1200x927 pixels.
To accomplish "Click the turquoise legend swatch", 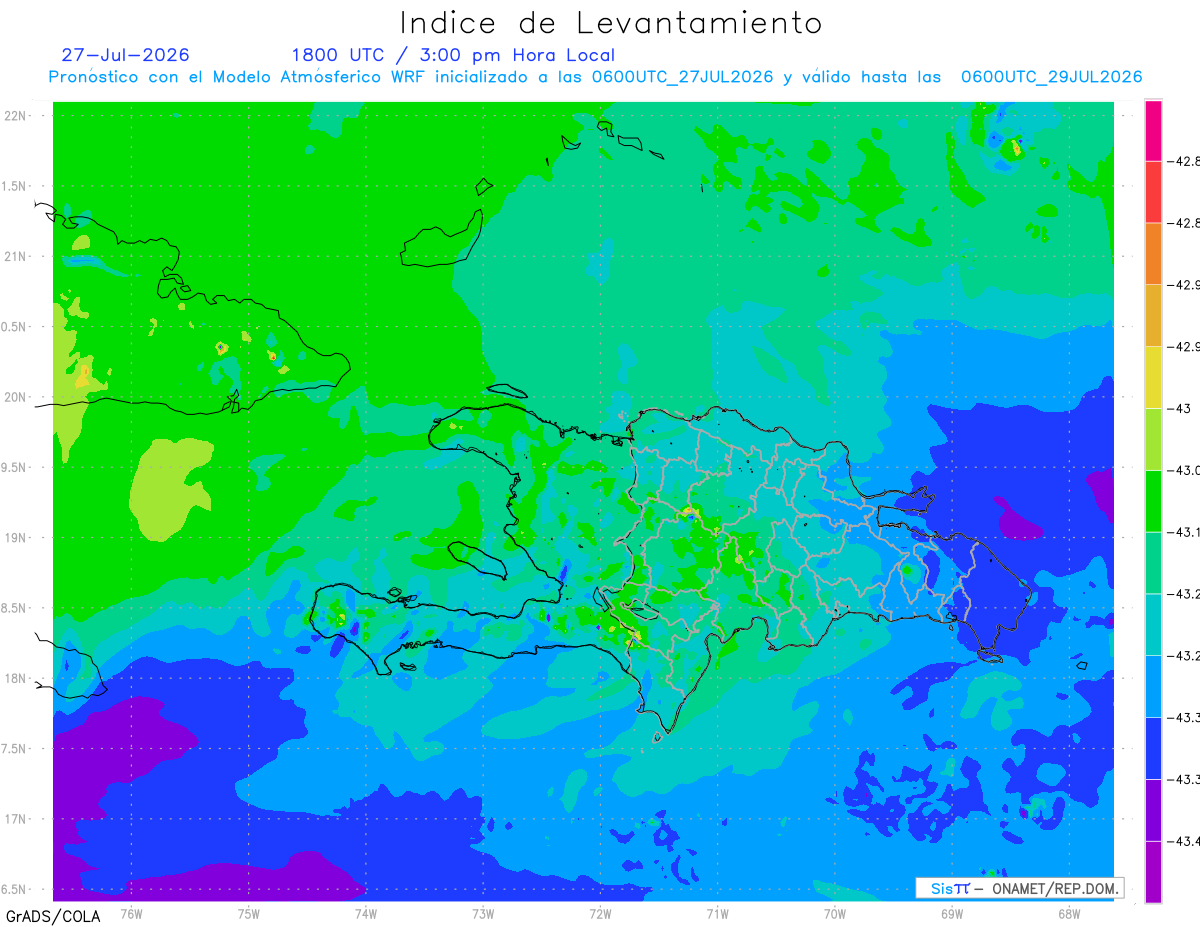I will click(1153, 624).
